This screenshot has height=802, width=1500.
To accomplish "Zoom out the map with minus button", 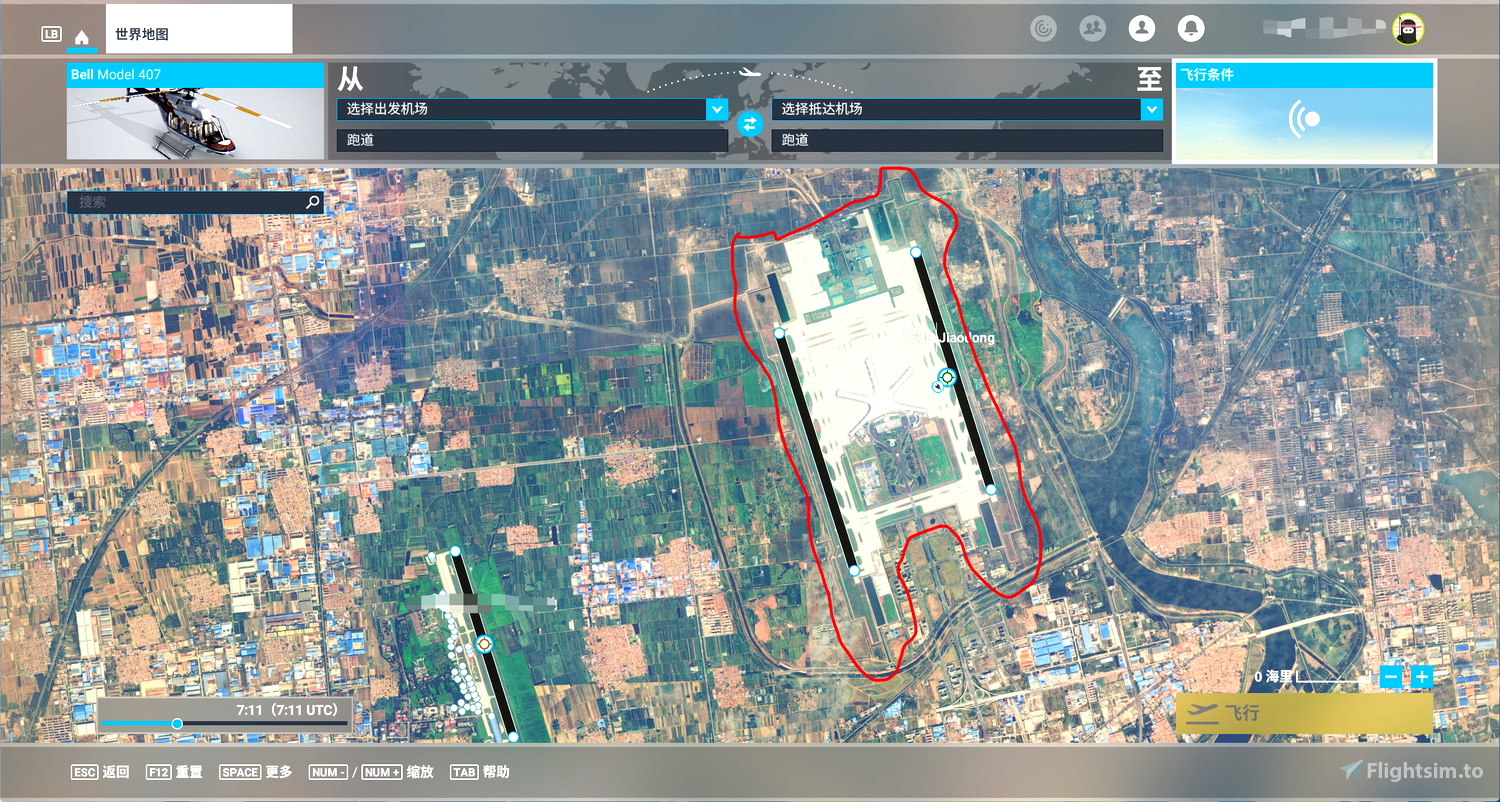I will point(1390,677).
